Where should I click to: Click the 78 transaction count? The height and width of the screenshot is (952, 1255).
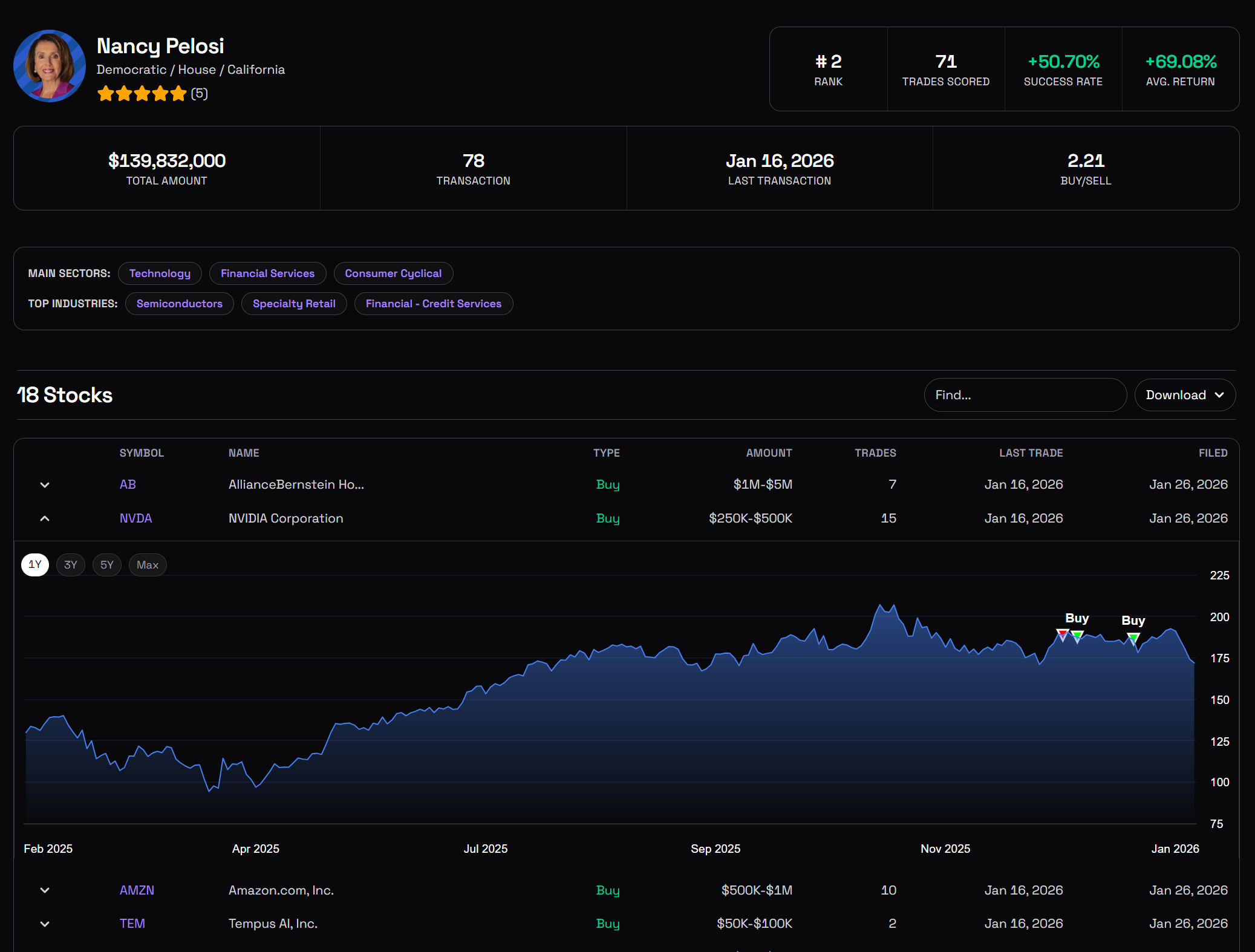pos(474,161)
